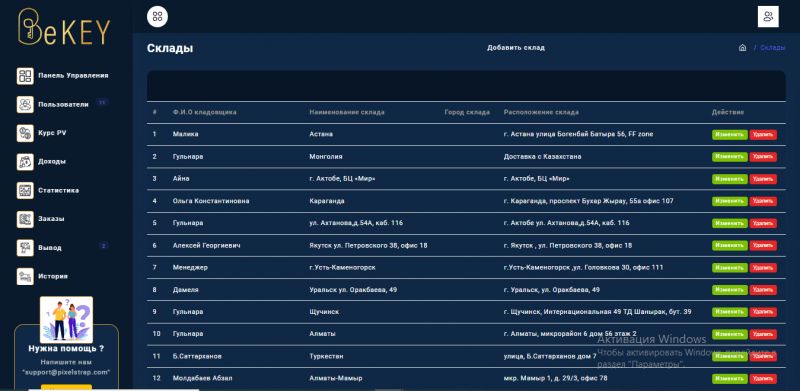Click Удалить for Ольга Константиновна row
The width and height of the screenshot is (800, 391).
pos(763,201)
